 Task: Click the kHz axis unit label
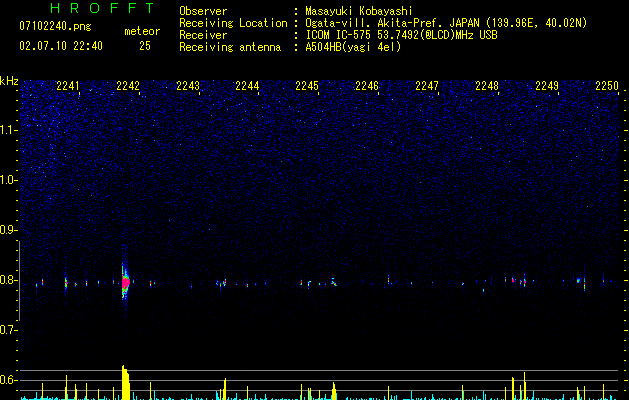pos(9,81)
